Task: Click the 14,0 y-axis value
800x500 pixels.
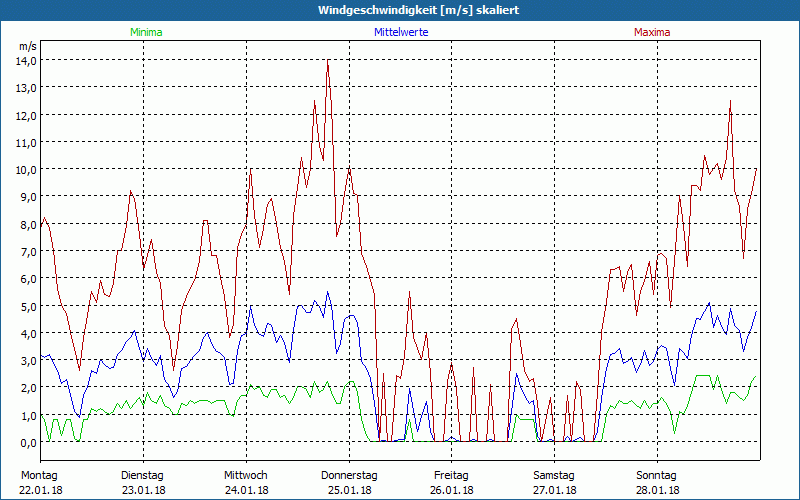Action: coord(26,60)
